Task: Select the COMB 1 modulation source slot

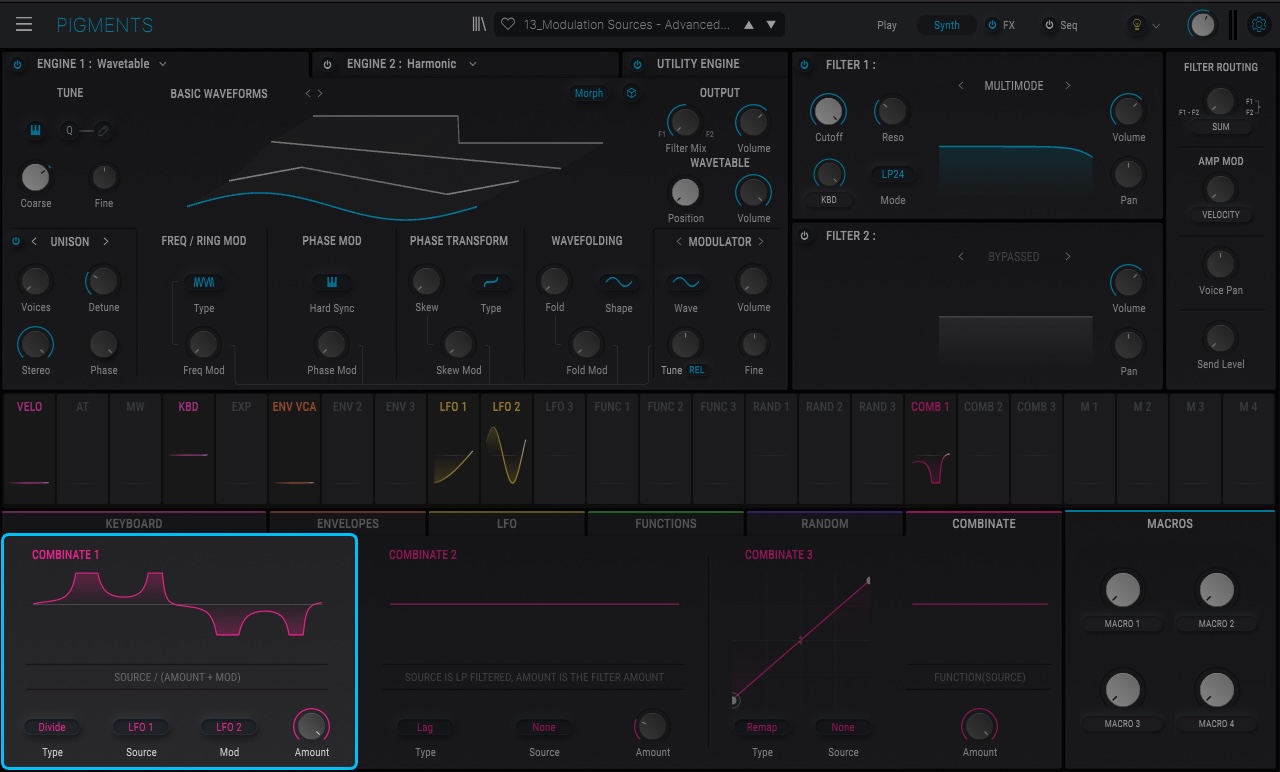Action: click(x=930, y=448)
